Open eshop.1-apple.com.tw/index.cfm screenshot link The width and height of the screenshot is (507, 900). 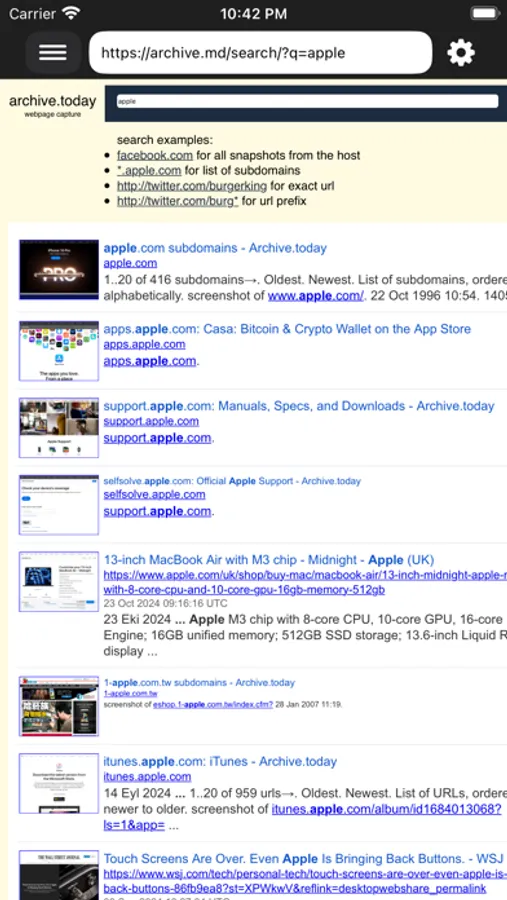[x=213, y=704]
